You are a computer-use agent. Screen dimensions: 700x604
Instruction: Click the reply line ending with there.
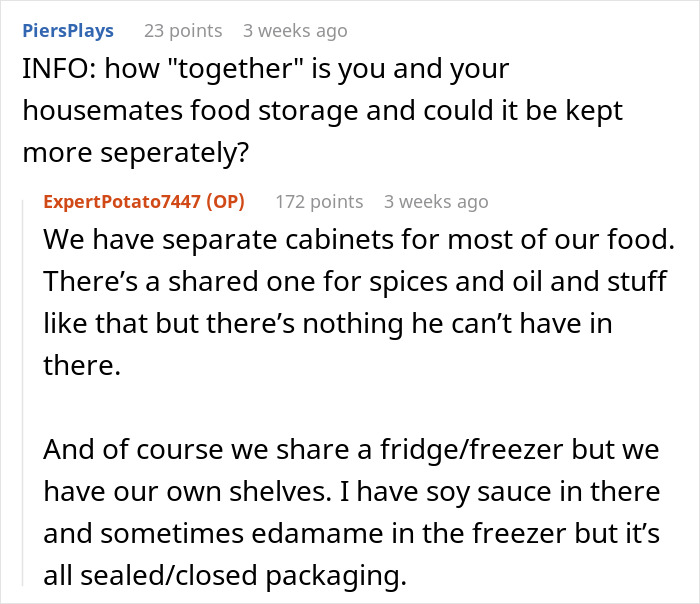[x=80, y=363]
